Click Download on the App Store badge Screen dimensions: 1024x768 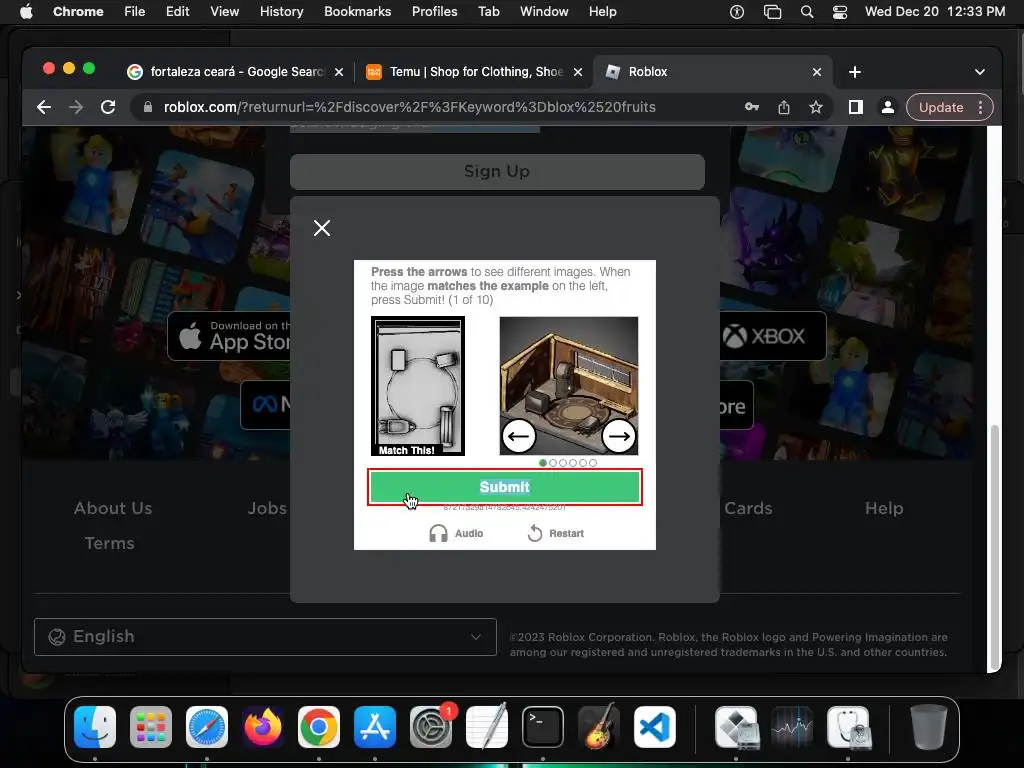[x=230, y=336]
